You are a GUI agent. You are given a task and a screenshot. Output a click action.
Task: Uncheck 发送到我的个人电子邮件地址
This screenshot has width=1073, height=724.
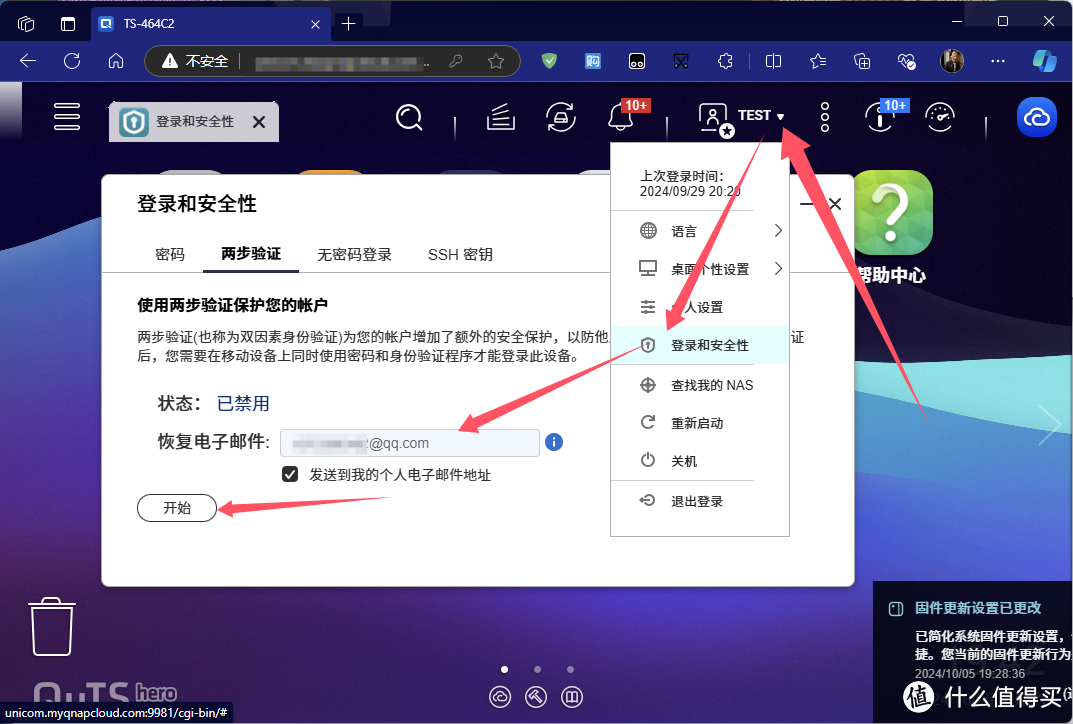pyautogui.click(x=290, y=474)
